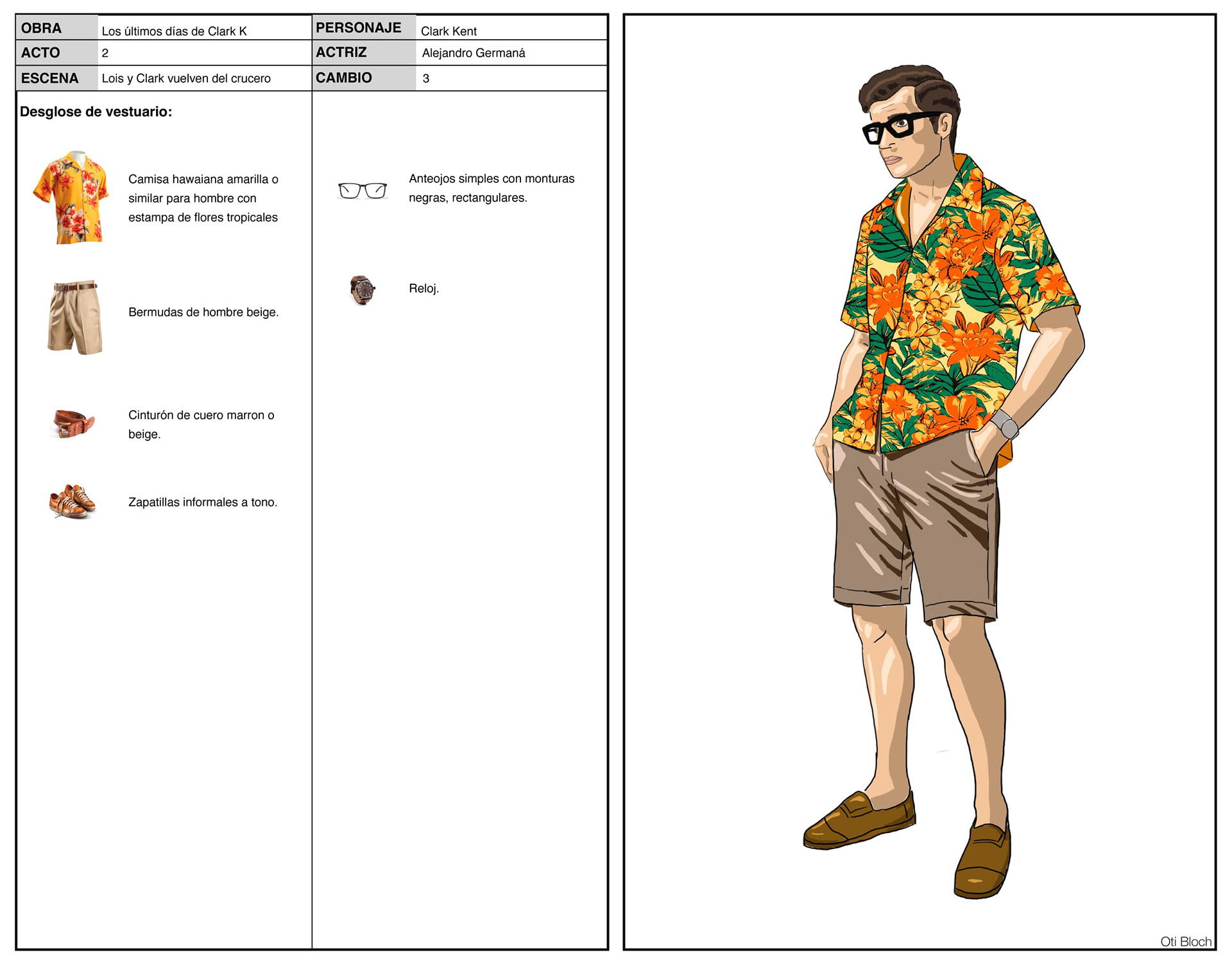Select the ESCENA header label

coord(49,78)
